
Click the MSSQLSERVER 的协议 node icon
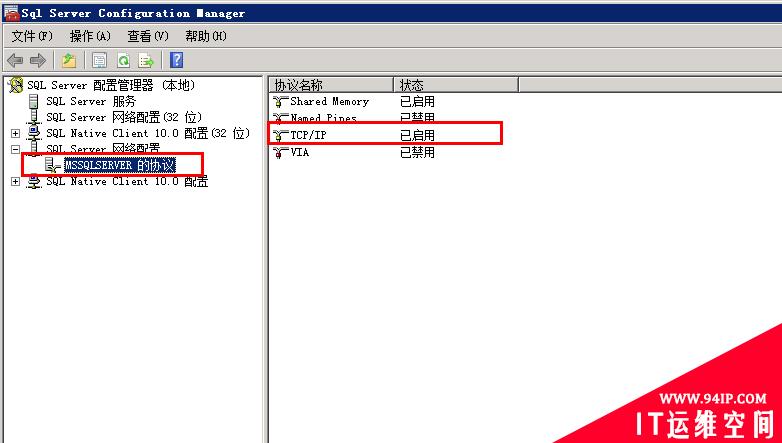tap(53, 165)
